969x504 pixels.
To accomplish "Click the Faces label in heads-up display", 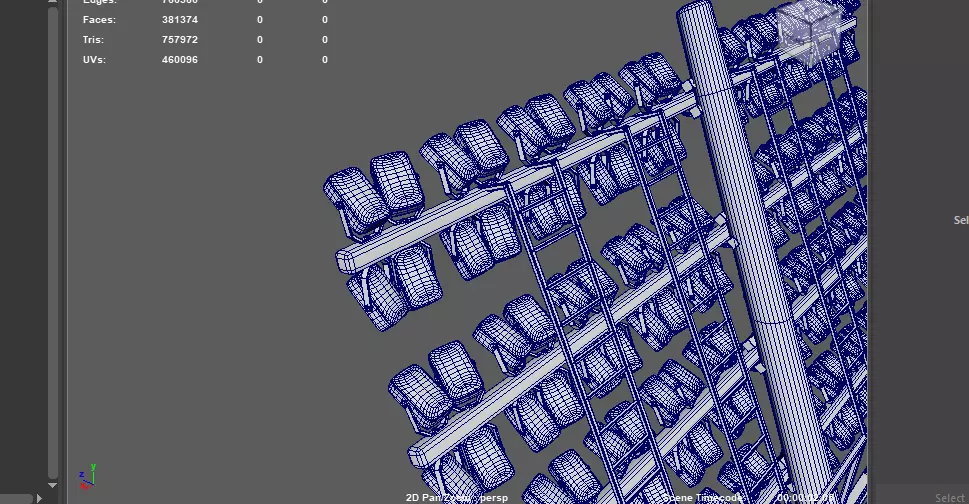I will click(x=99, y=20).
